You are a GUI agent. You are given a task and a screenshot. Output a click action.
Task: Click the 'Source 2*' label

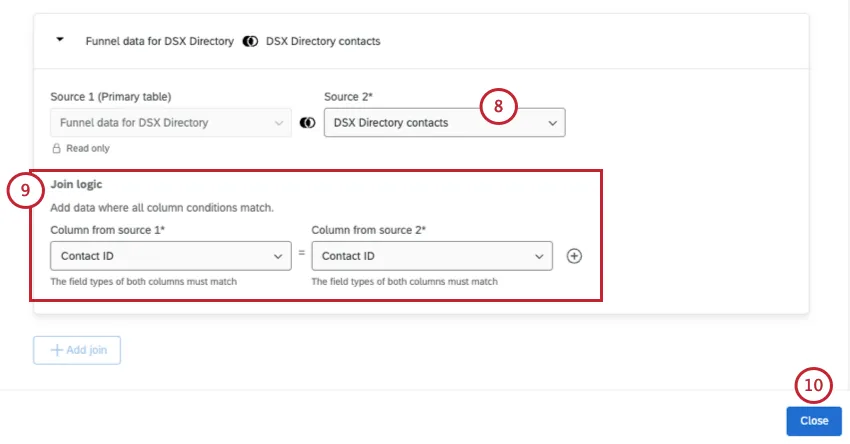coord(349,96)
